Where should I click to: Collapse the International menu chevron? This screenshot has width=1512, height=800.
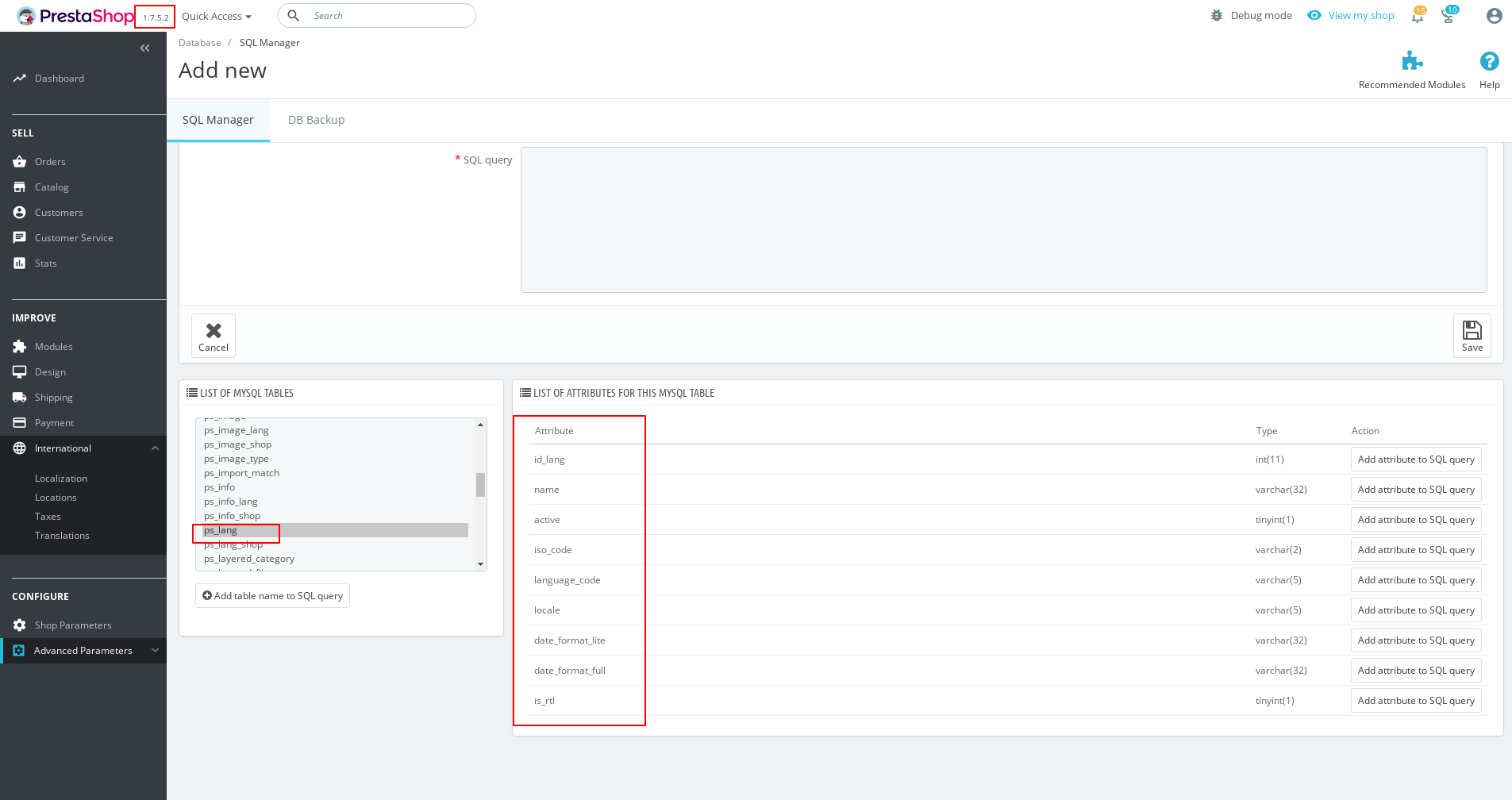point(155,448)
